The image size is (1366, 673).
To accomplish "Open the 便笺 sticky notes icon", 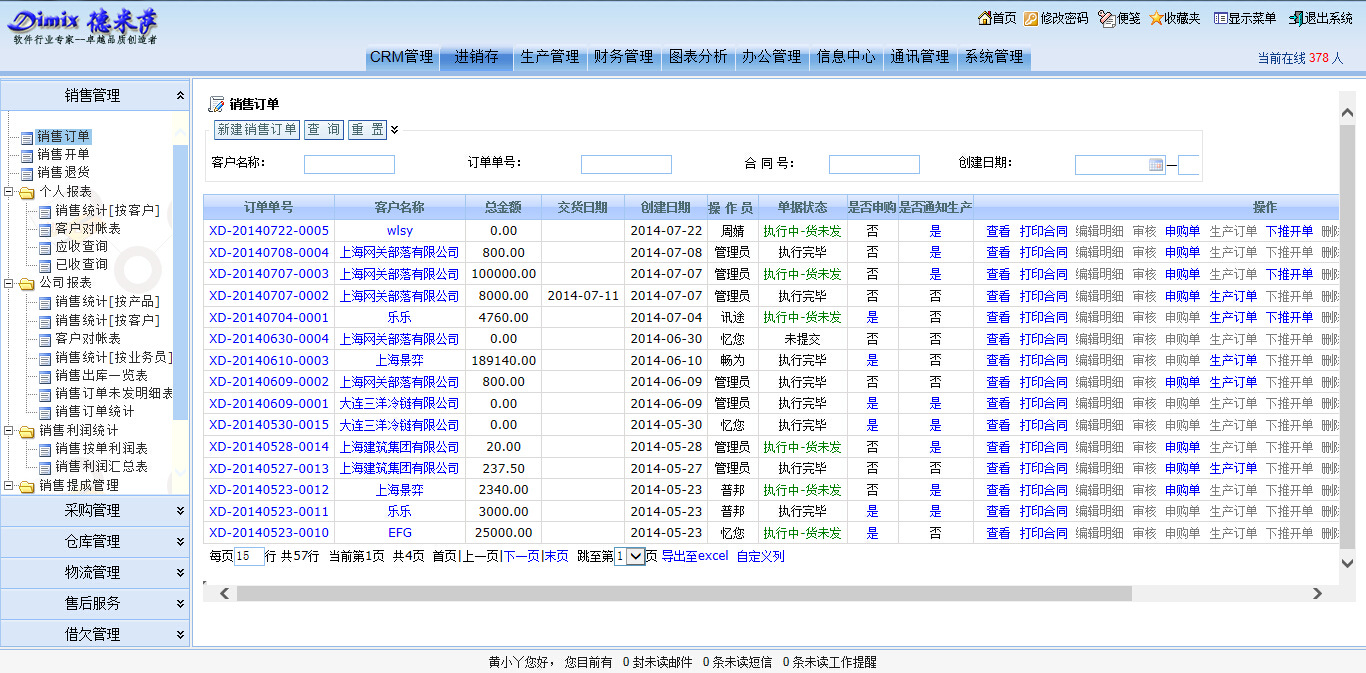I will coord(1106,18).
